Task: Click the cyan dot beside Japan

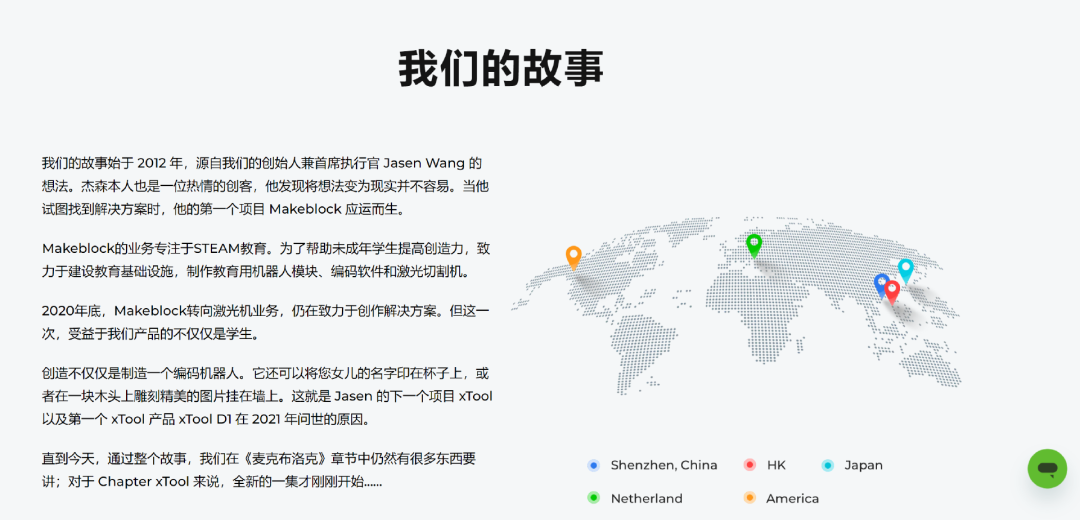Action: (828, 465)
